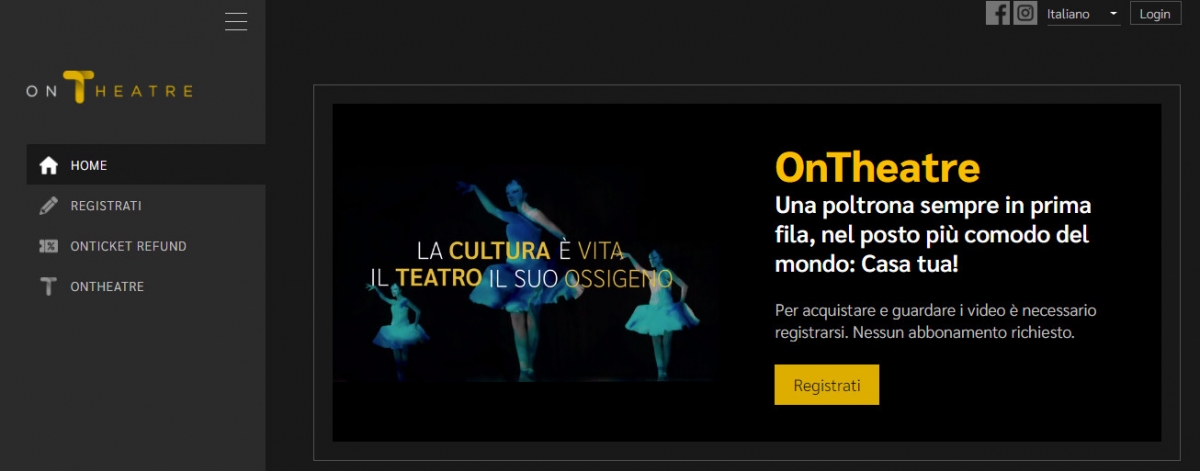Click the OnTicket Refund ticket icon
Image resolution: width=1200 pixels, height=471 pixels.
[48, 246]
